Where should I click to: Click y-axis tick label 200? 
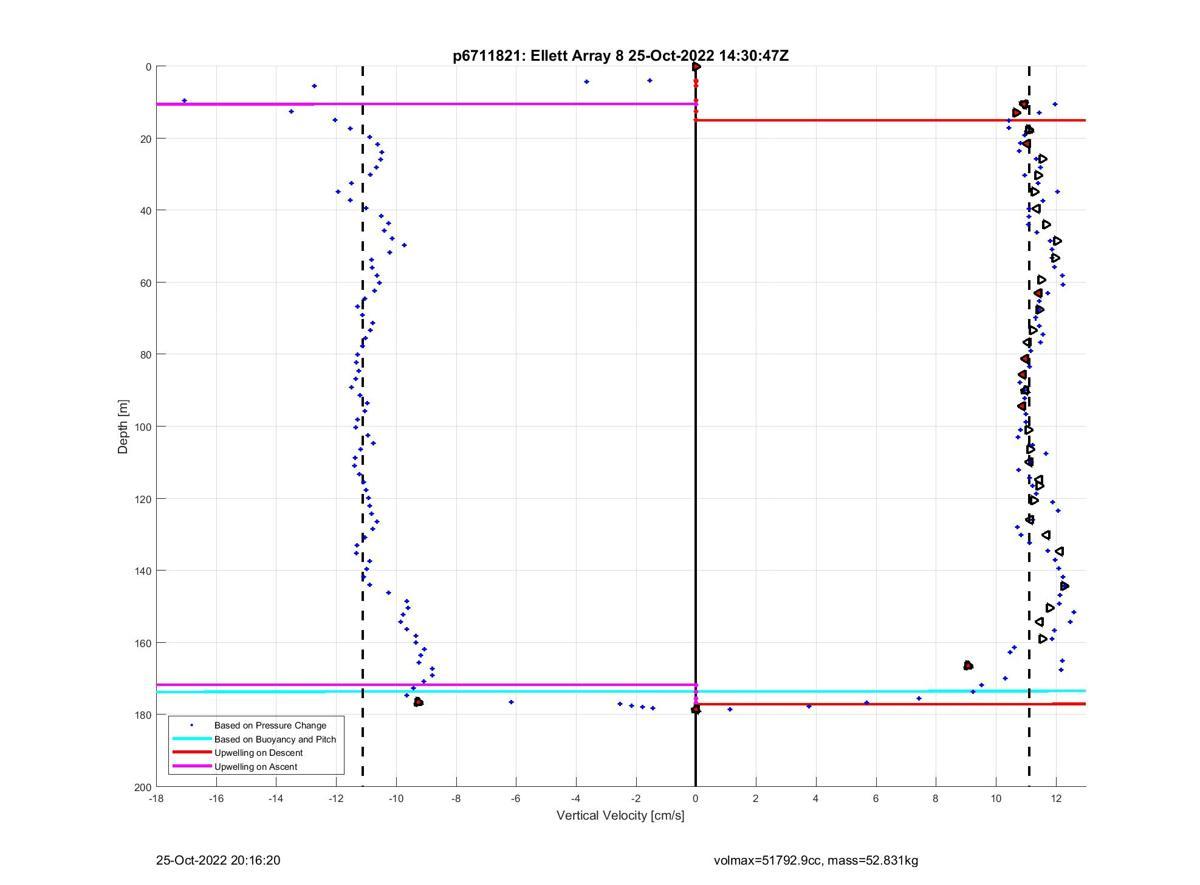[143, 787]
